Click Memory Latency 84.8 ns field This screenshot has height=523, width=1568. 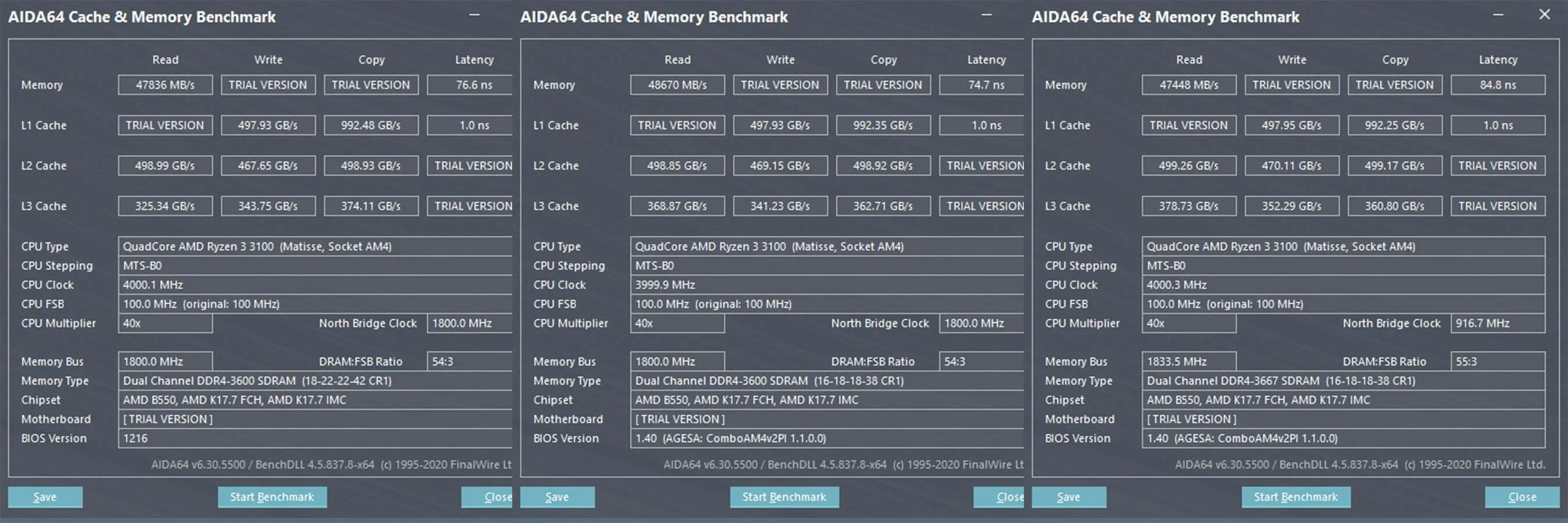(x=1498, y=85)
